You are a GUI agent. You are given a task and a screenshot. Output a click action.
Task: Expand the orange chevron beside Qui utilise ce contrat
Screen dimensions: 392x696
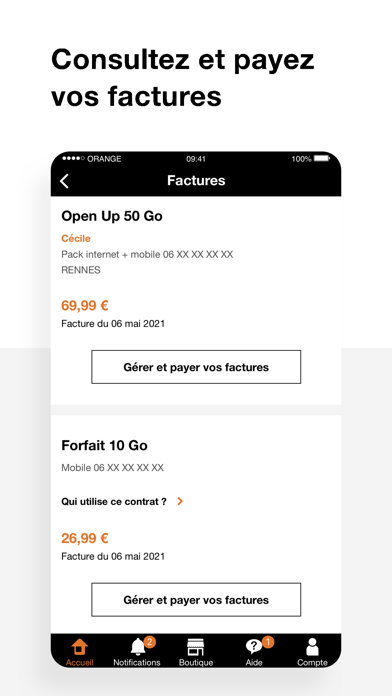tap(180, 502)
